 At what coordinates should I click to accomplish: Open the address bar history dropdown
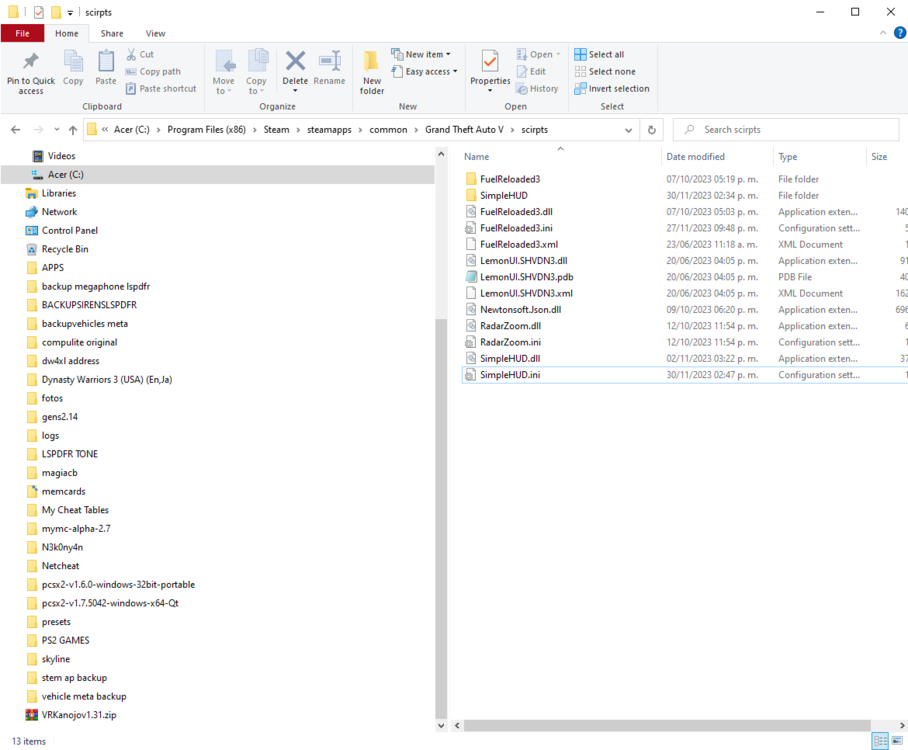tap(628, 129)
